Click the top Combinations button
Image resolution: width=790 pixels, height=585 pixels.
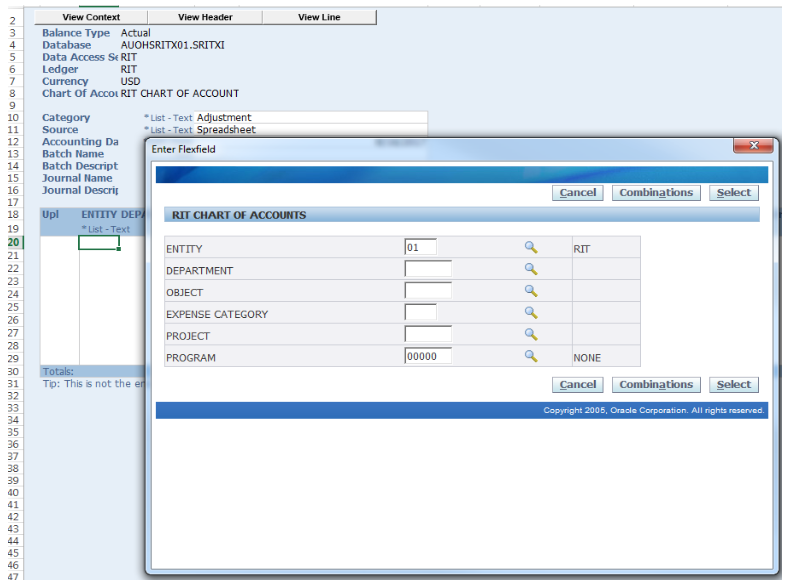(656, 193)
